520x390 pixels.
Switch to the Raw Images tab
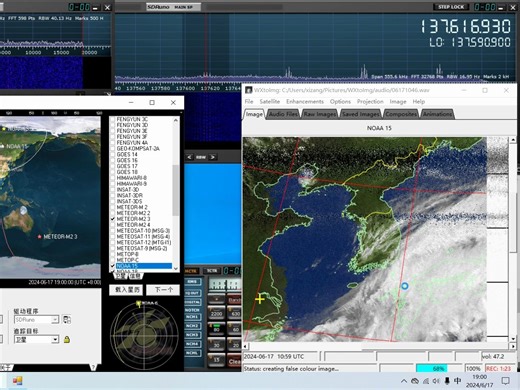320,114
